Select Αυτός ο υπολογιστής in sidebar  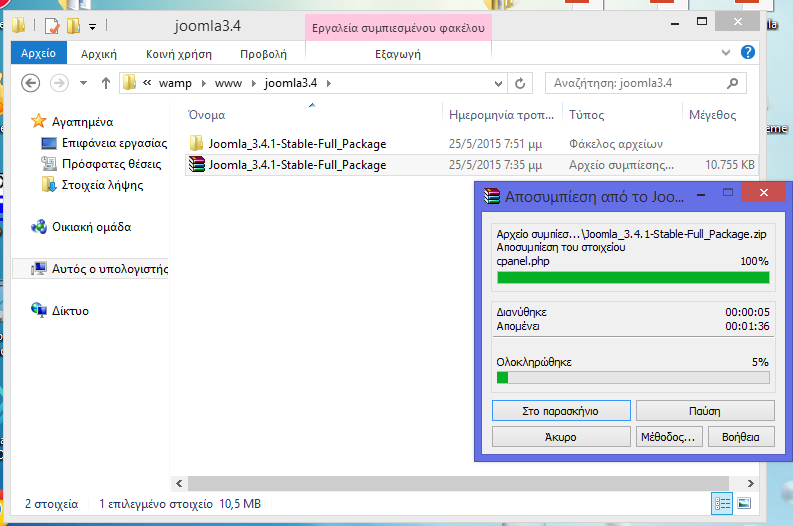coord(110,269)
